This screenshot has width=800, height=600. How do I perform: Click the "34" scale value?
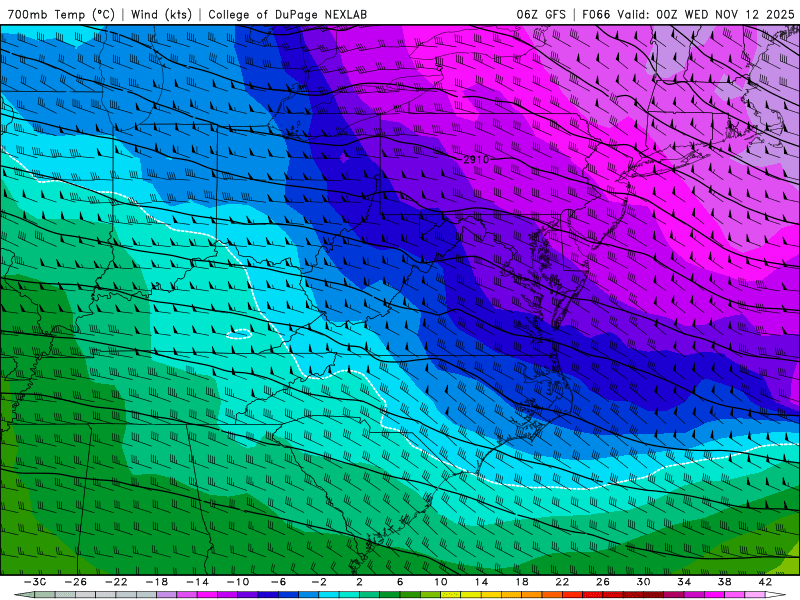click(684, 582)
